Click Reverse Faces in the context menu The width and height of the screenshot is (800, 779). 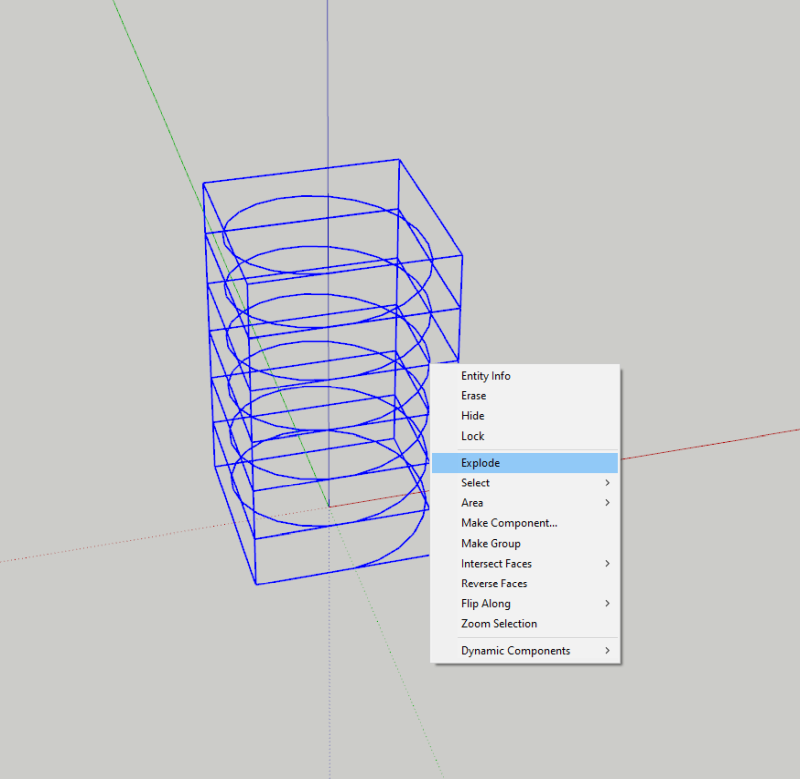click(x=494, y=583)
